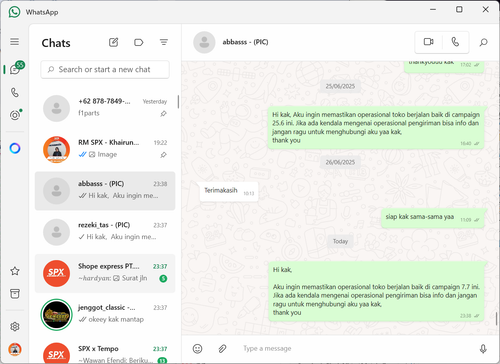
Task: Click the Image preview under RM SPX chat
Action: (103, 154)
